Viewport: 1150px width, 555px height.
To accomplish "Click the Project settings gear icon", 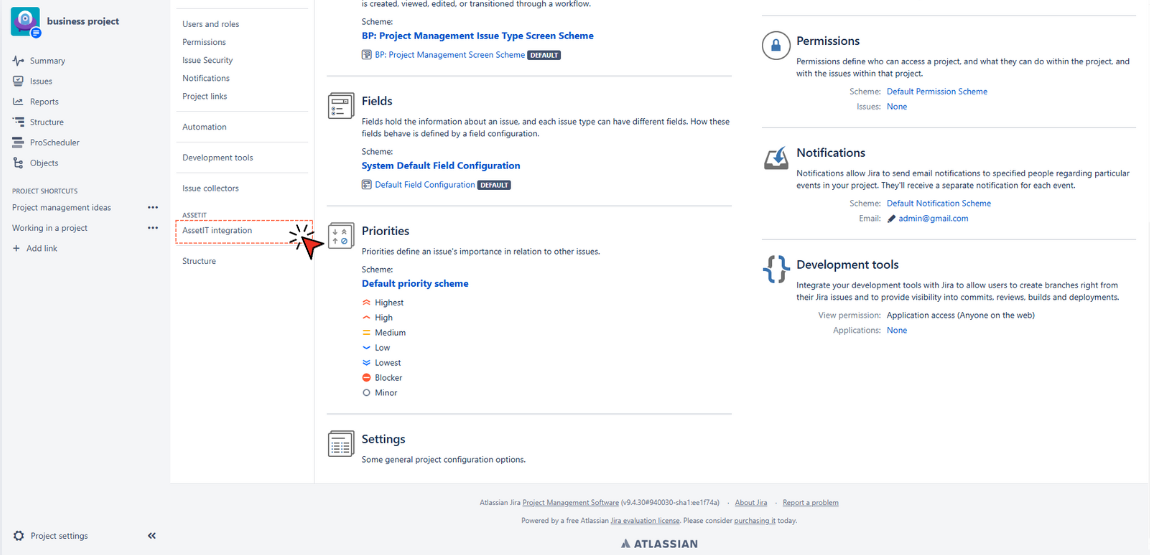I will 19,536.
